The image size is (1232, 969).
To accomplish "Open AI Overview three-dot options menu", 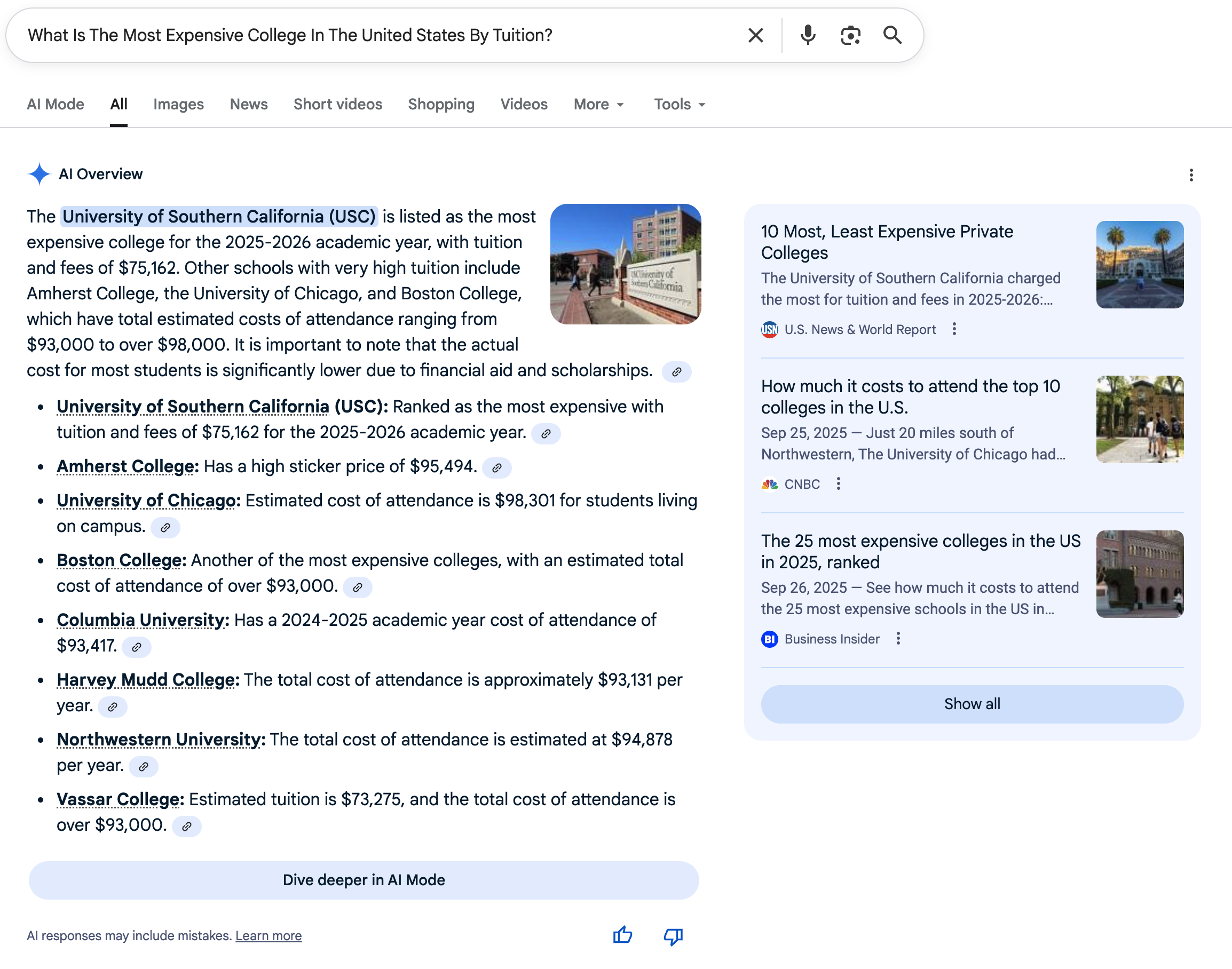I will 1190,174.
